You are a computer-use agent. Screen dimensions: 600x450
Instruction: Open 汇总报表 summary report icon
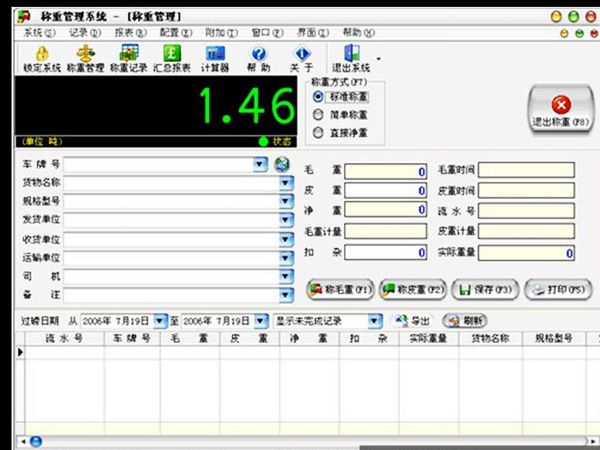(x=172, y=54)
